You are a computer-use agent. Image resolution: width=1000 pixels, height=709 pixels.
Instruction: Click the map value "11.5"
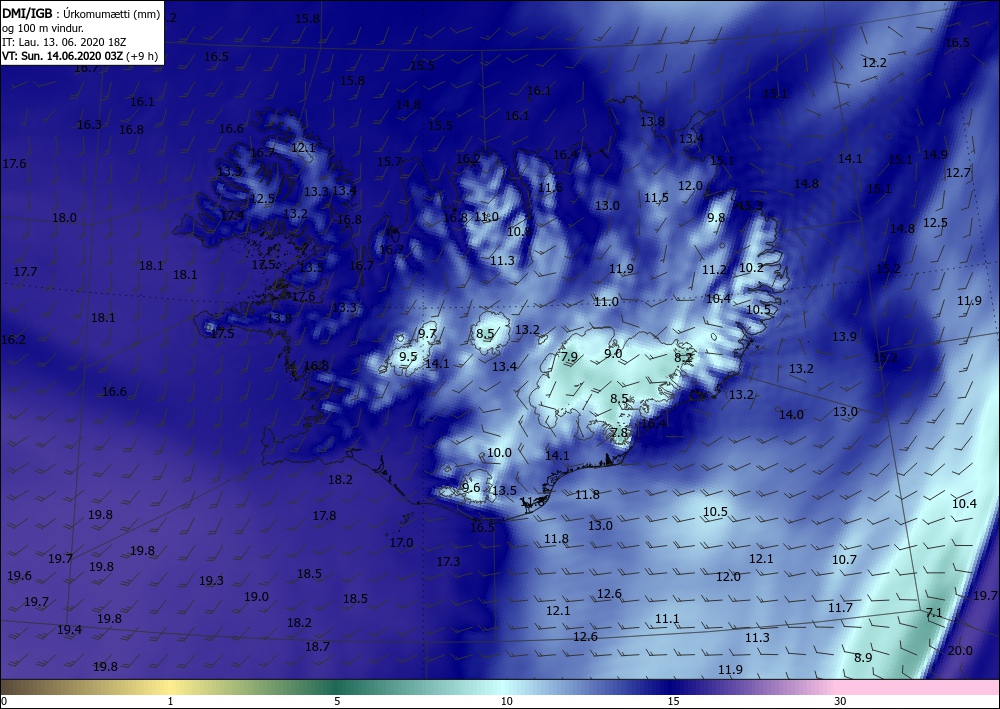656,197
